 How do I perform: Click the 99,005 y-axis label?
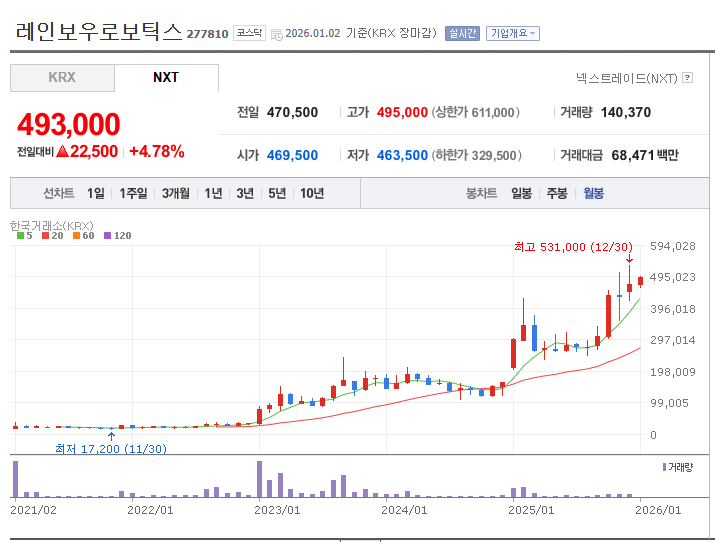click(x=669, y=403)
